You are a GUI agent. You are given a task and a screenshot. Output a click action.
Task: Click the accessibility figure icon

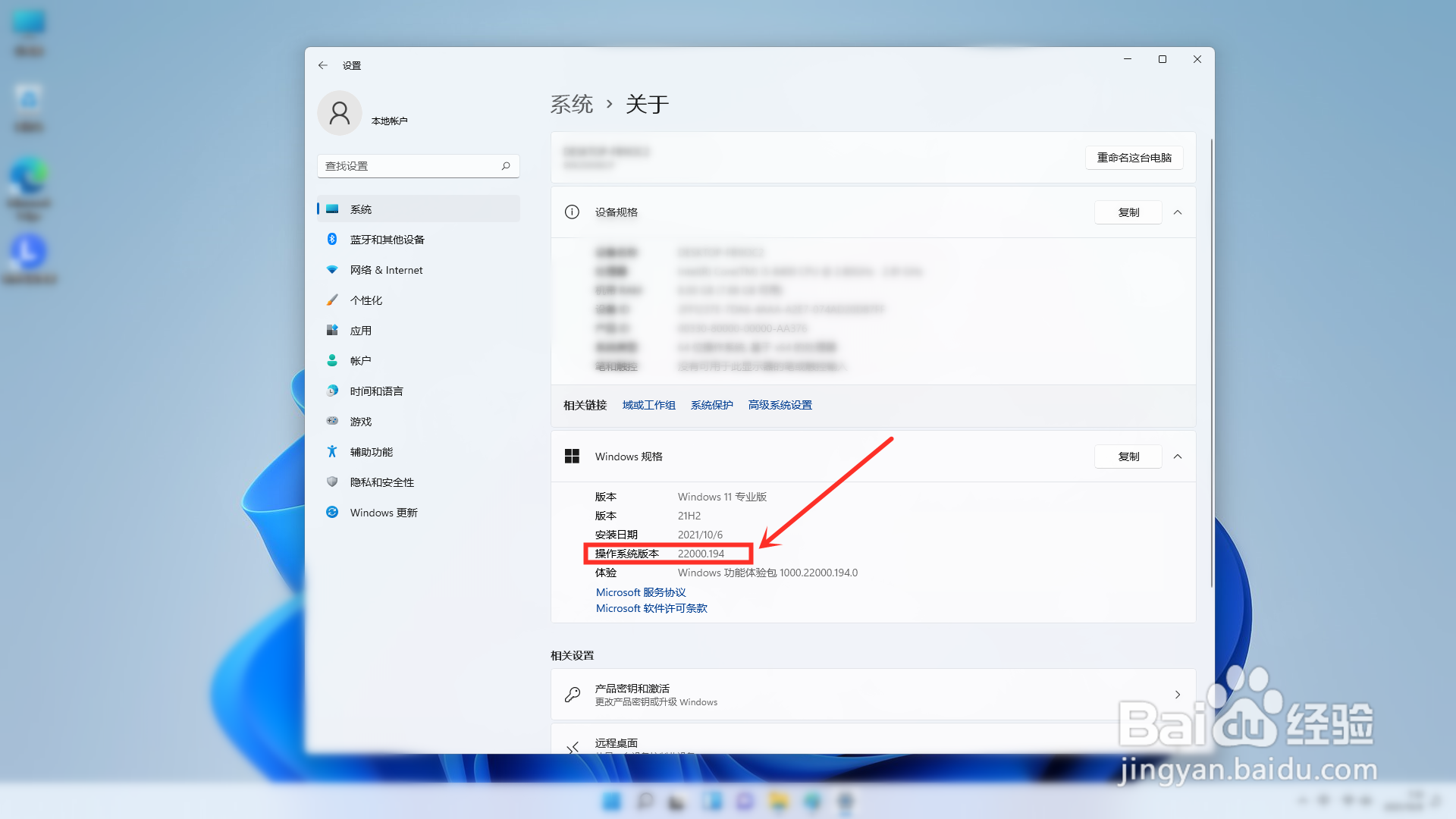(x=332, y=451)
